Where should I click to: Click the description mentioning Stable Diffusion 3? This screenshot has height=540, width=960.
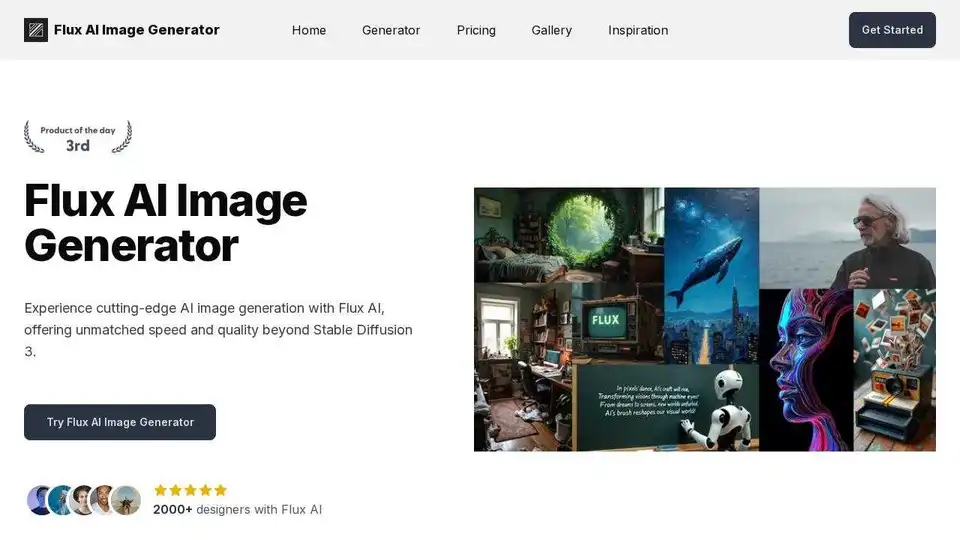tap(219, 329)
